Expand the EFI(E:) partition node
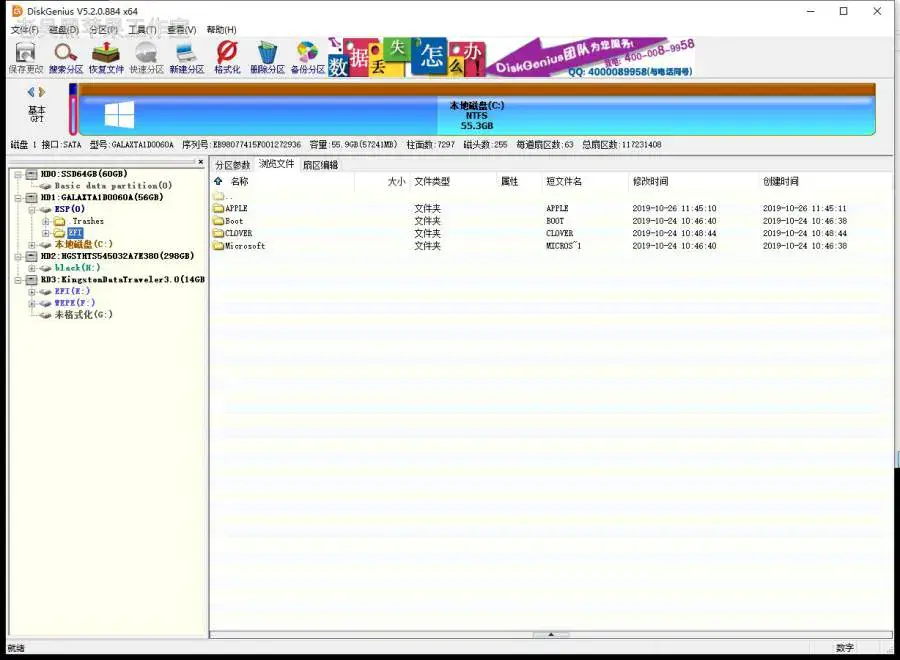The height and width of the screenshot is (660, 900). point(32,292)
